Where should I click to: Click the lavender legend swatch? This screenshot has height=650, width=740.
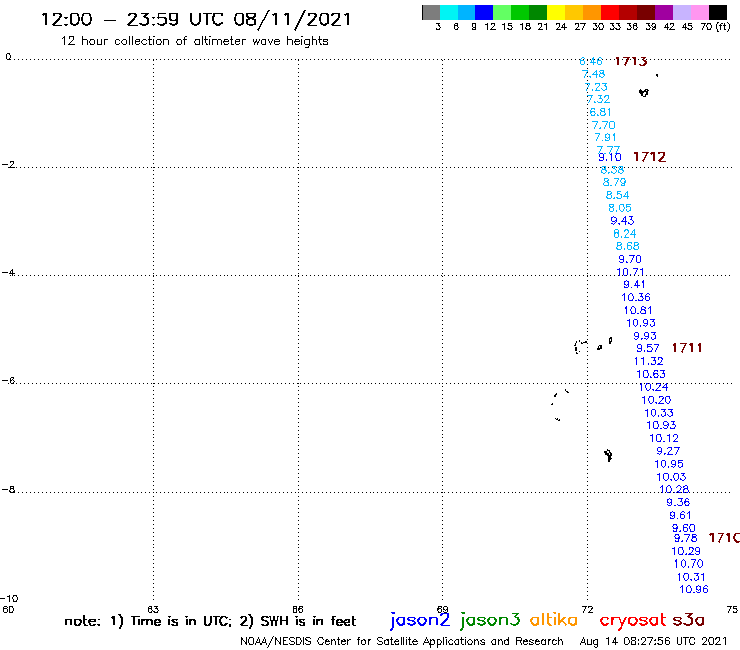682,12
